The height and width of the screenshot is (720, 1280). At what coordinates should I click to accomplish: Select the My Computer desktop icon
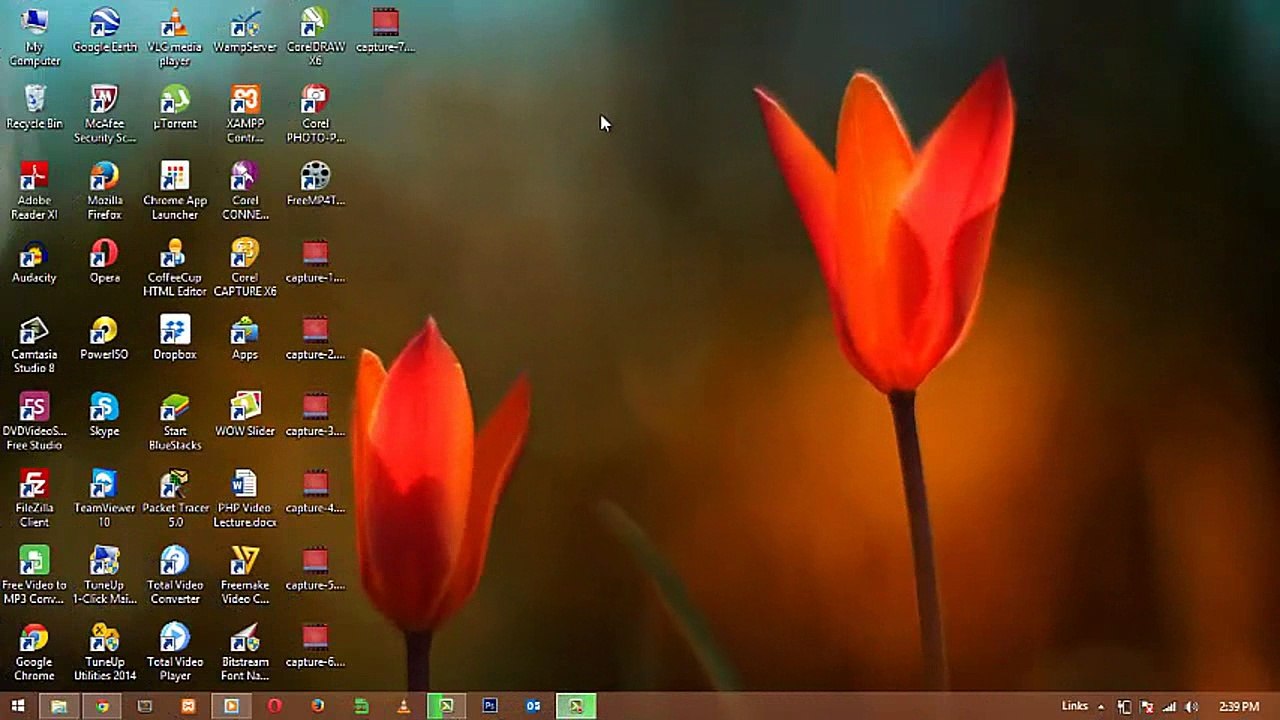[34, 37]
